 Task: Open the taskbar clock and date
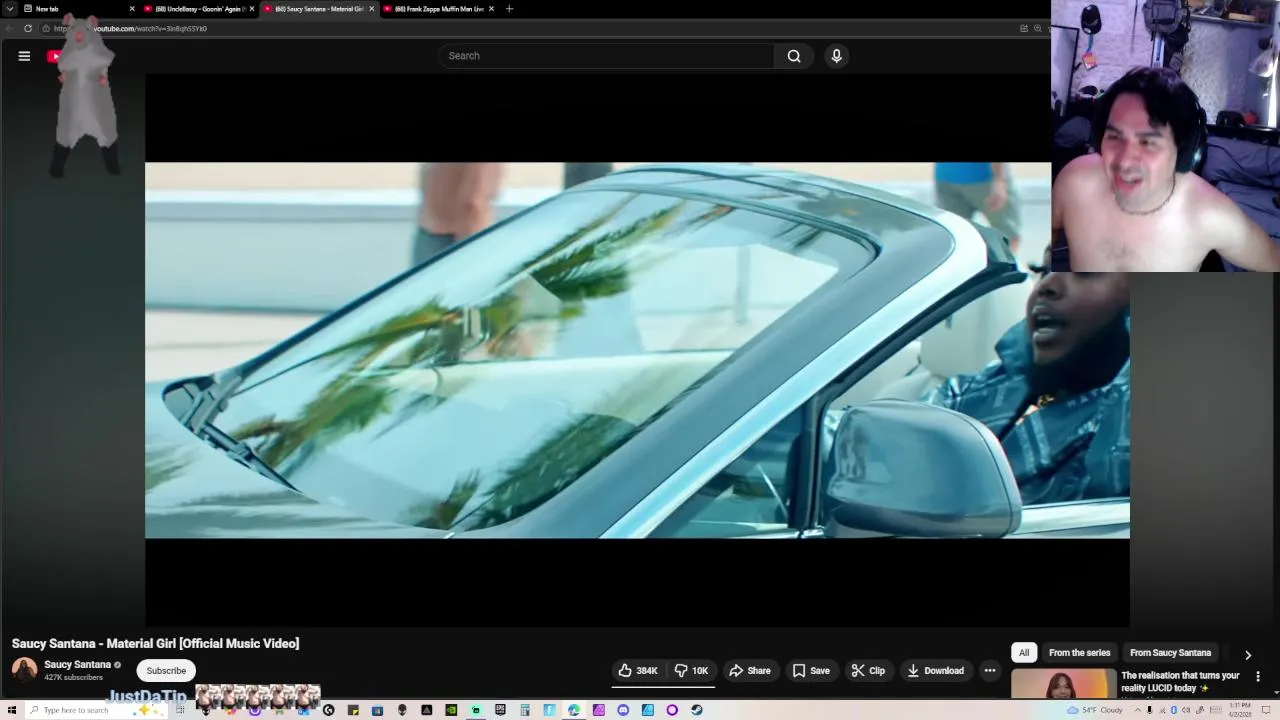pyautogui.click(x=1240, y=710)
